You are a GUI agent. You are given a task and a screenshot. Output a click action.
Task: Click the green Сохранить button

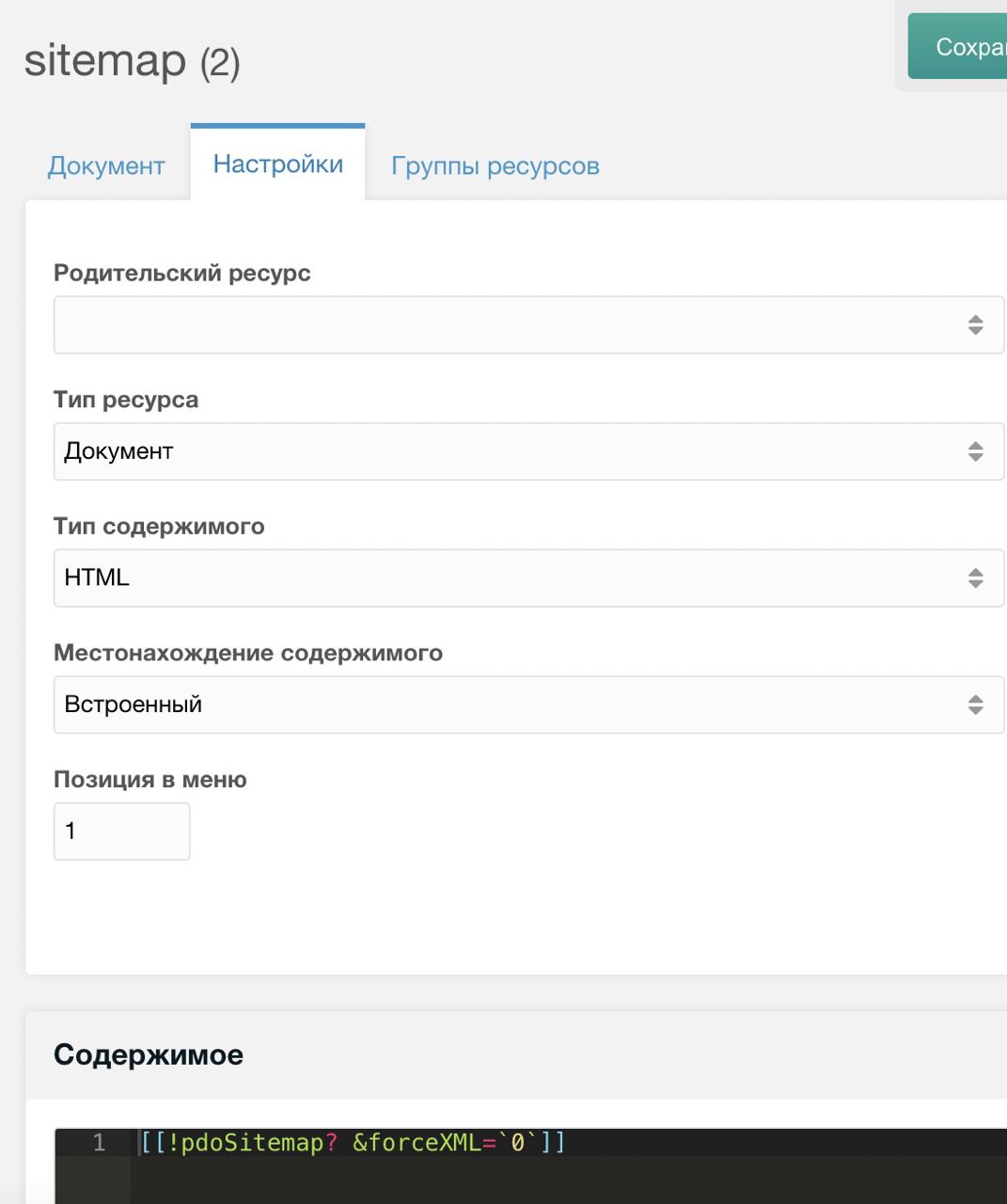(957, 46)
